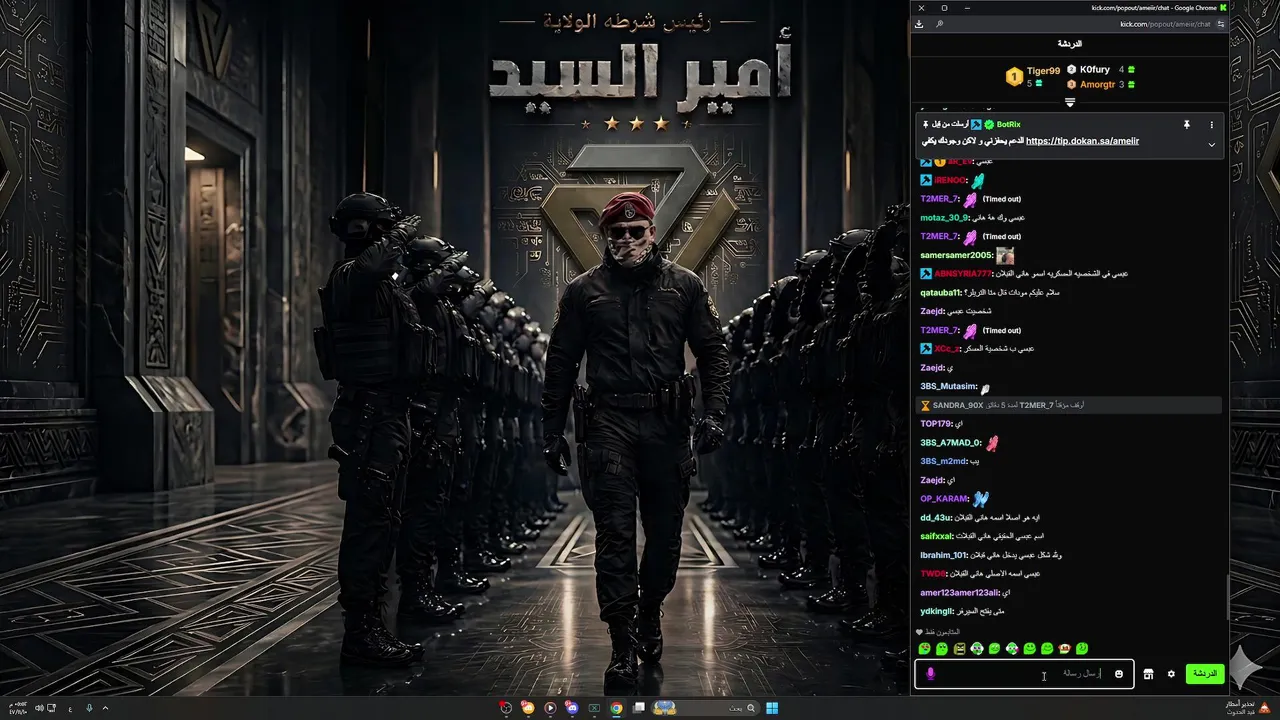
Task: Click the taskbar volume speaker icon
Action: click(39, 708)
